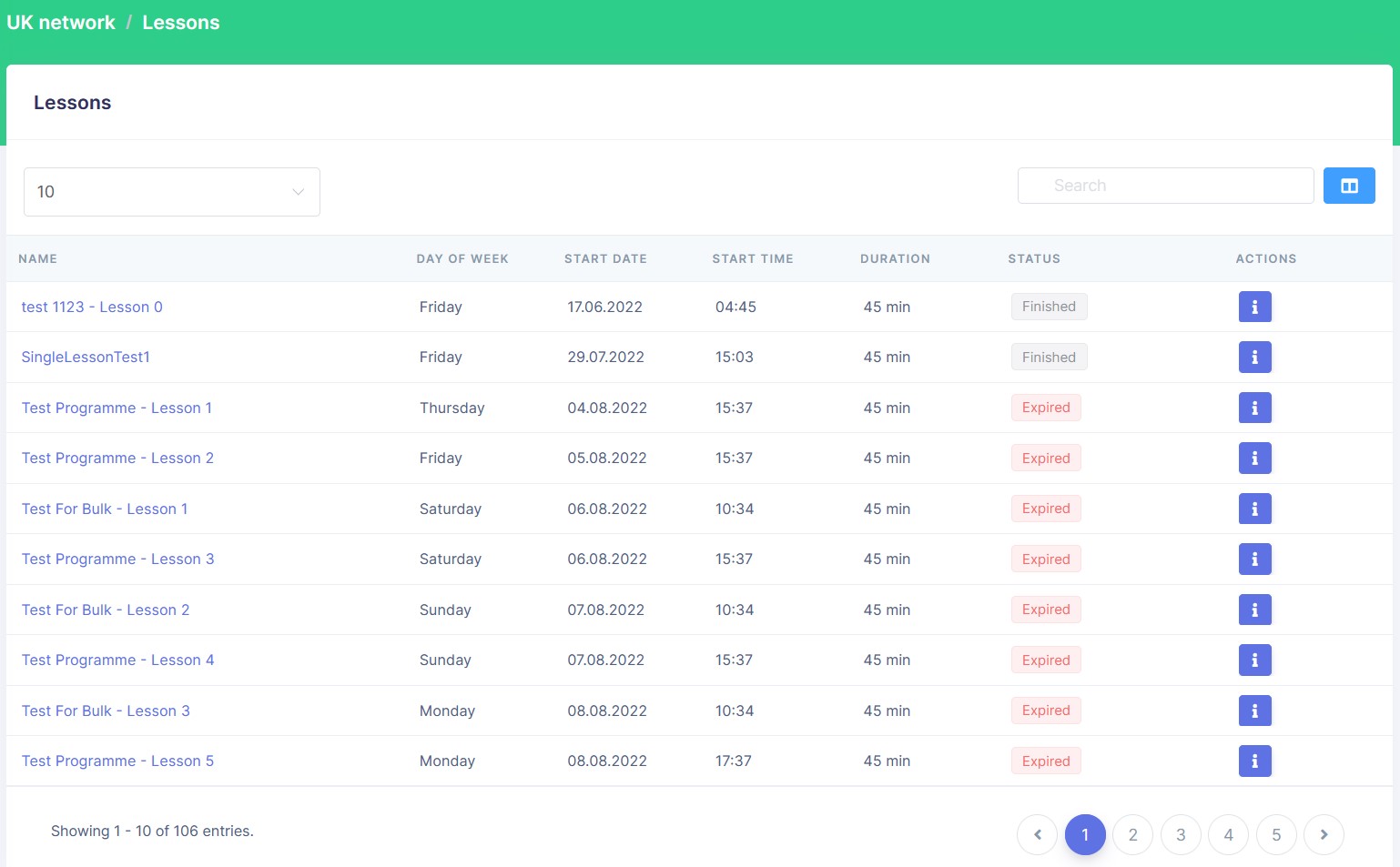Expand the rows-per-page dropdown showing 10
The height and width of the screenshot is (867, 1400).
tap(171, 192)
